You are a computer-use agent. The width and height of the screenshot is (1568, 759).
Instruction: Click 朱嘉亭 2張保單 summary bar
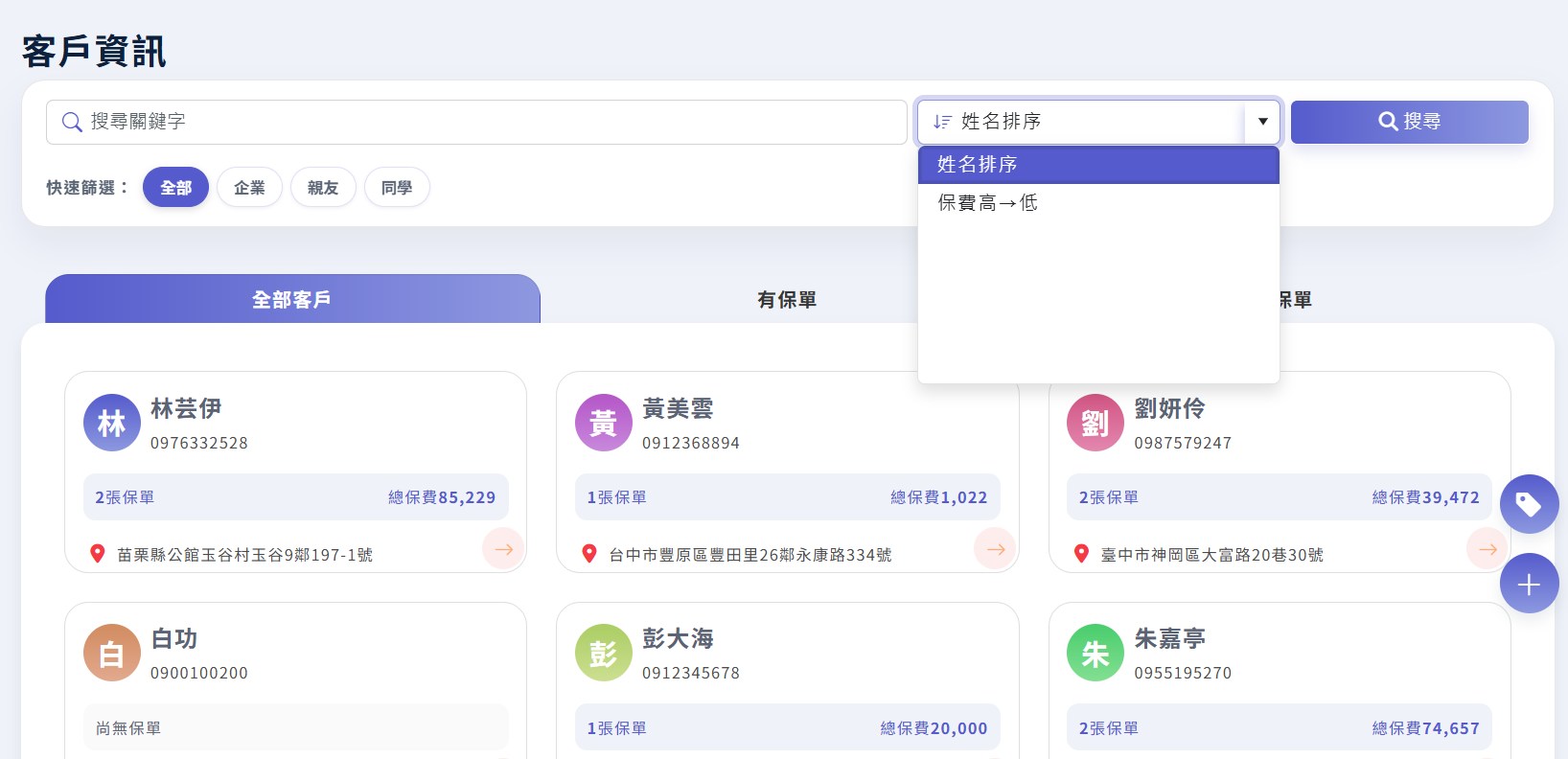pyautogui.click(x=1279, y=727)
